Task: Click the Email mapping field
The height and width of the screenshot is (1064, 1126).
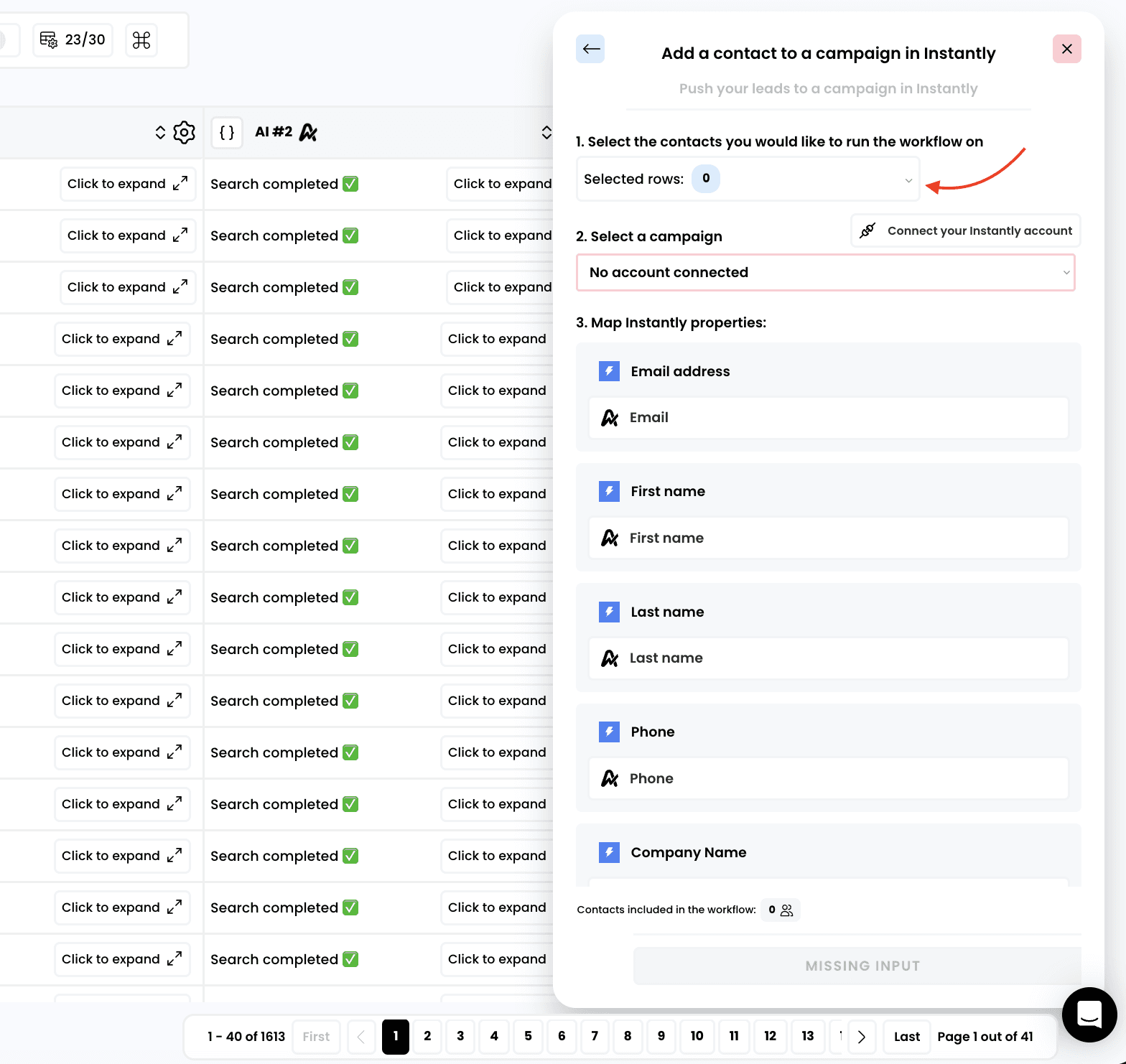Action: click(829, 418)
